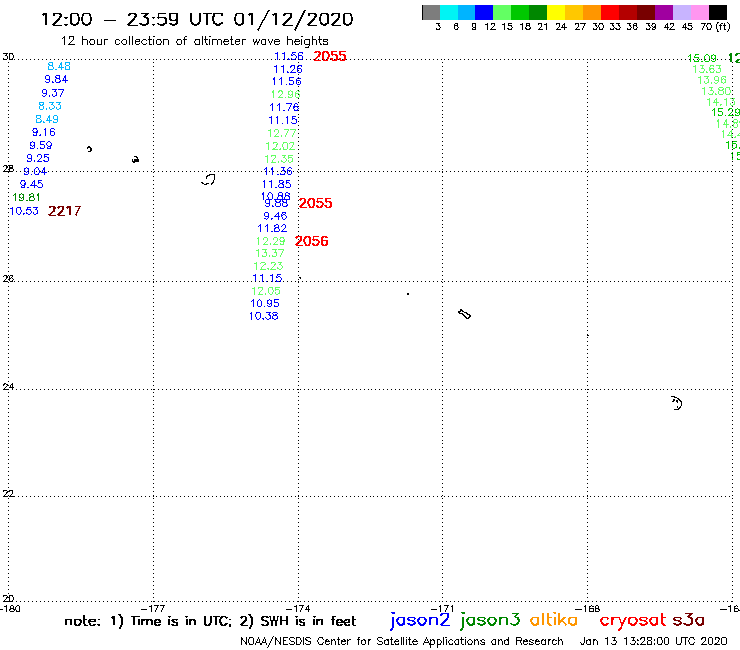
Task: Click the dark red time stamp '2217'
Action: [65, 211]
